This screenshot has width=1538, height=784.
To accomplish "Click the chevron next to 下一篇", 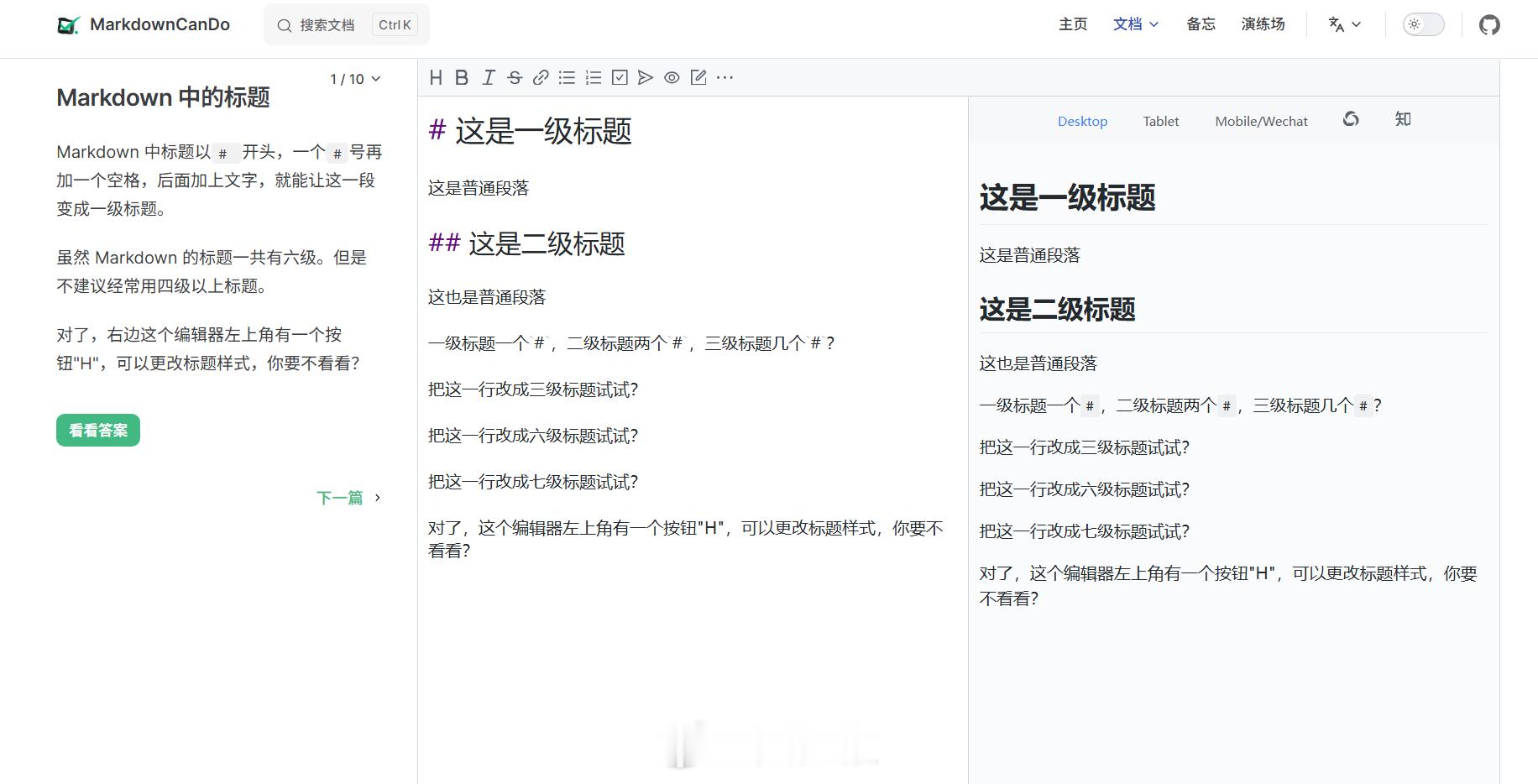I will coord(378,498).
